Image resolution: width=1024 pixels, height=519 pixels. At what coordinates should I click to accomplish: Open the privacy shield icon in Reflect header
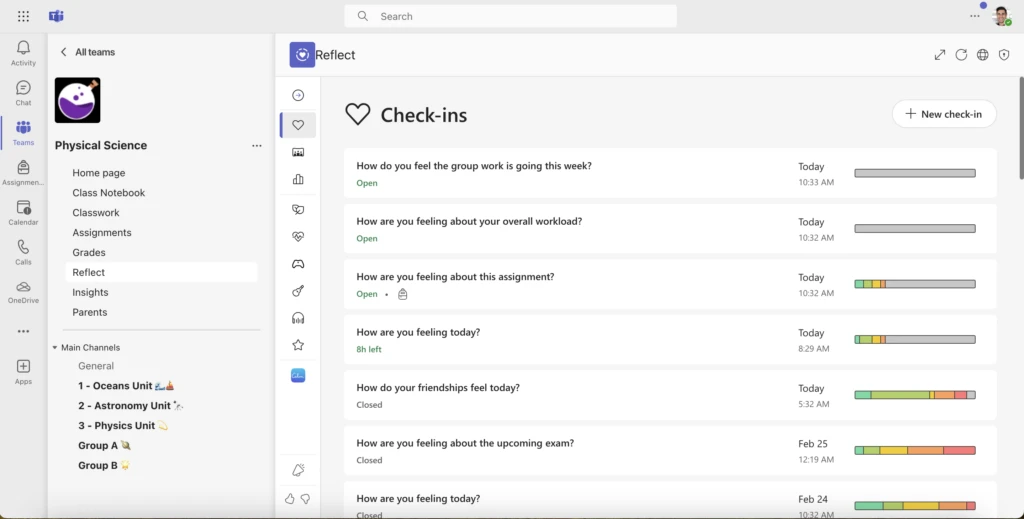[1004, 55]
